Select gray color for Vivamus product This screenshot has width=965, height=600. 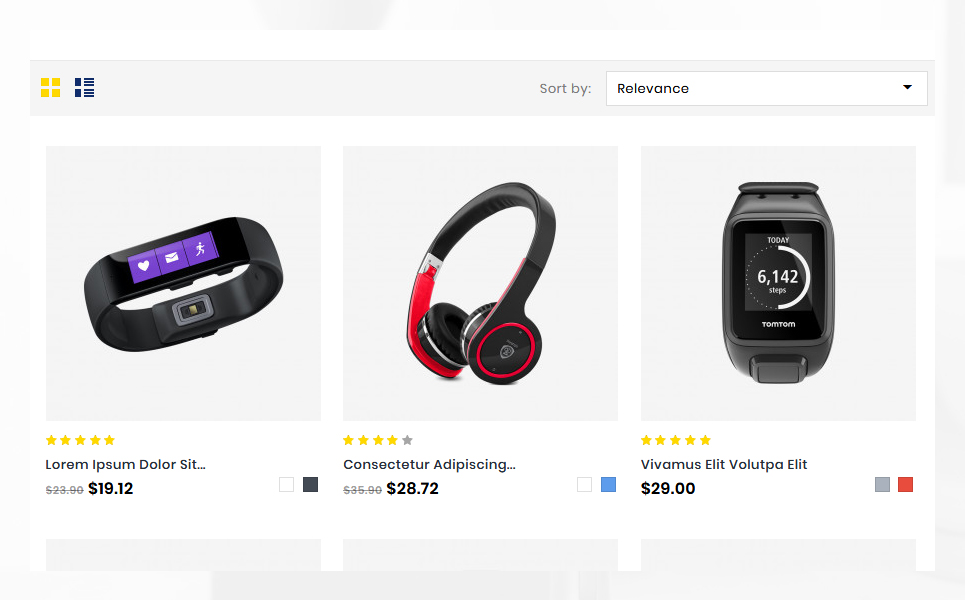[882, 484]
